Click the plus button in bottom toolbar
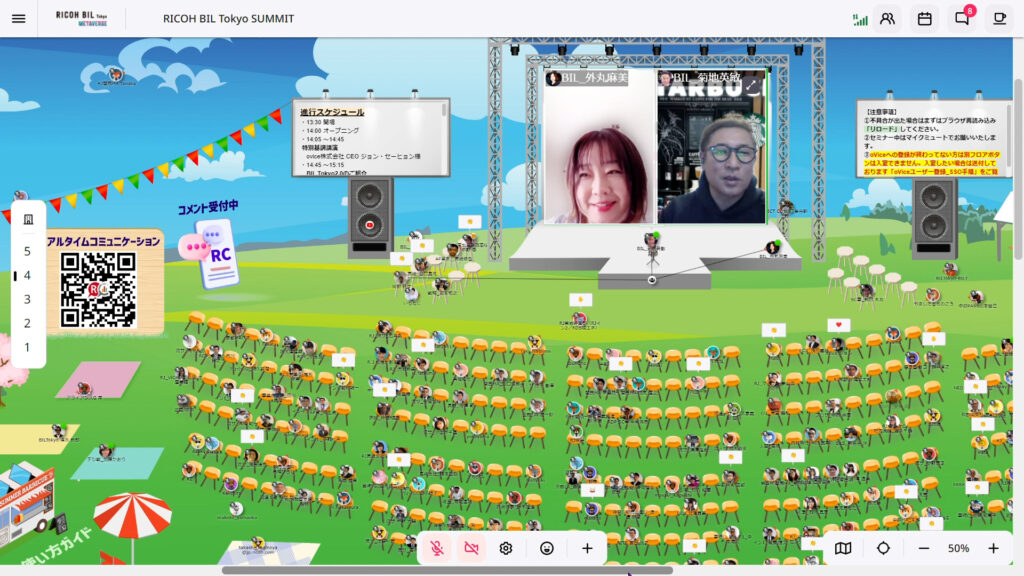Viewport: 1024px width, 576px height. click(587, 549)
